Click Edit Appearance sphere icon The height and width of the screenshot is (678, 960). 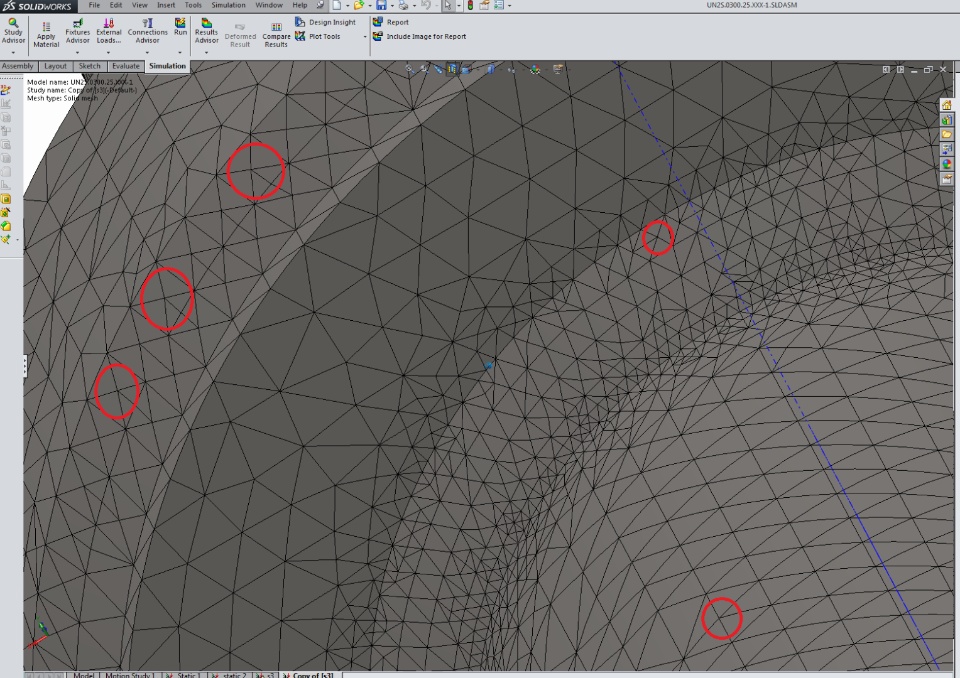[535, 69]
